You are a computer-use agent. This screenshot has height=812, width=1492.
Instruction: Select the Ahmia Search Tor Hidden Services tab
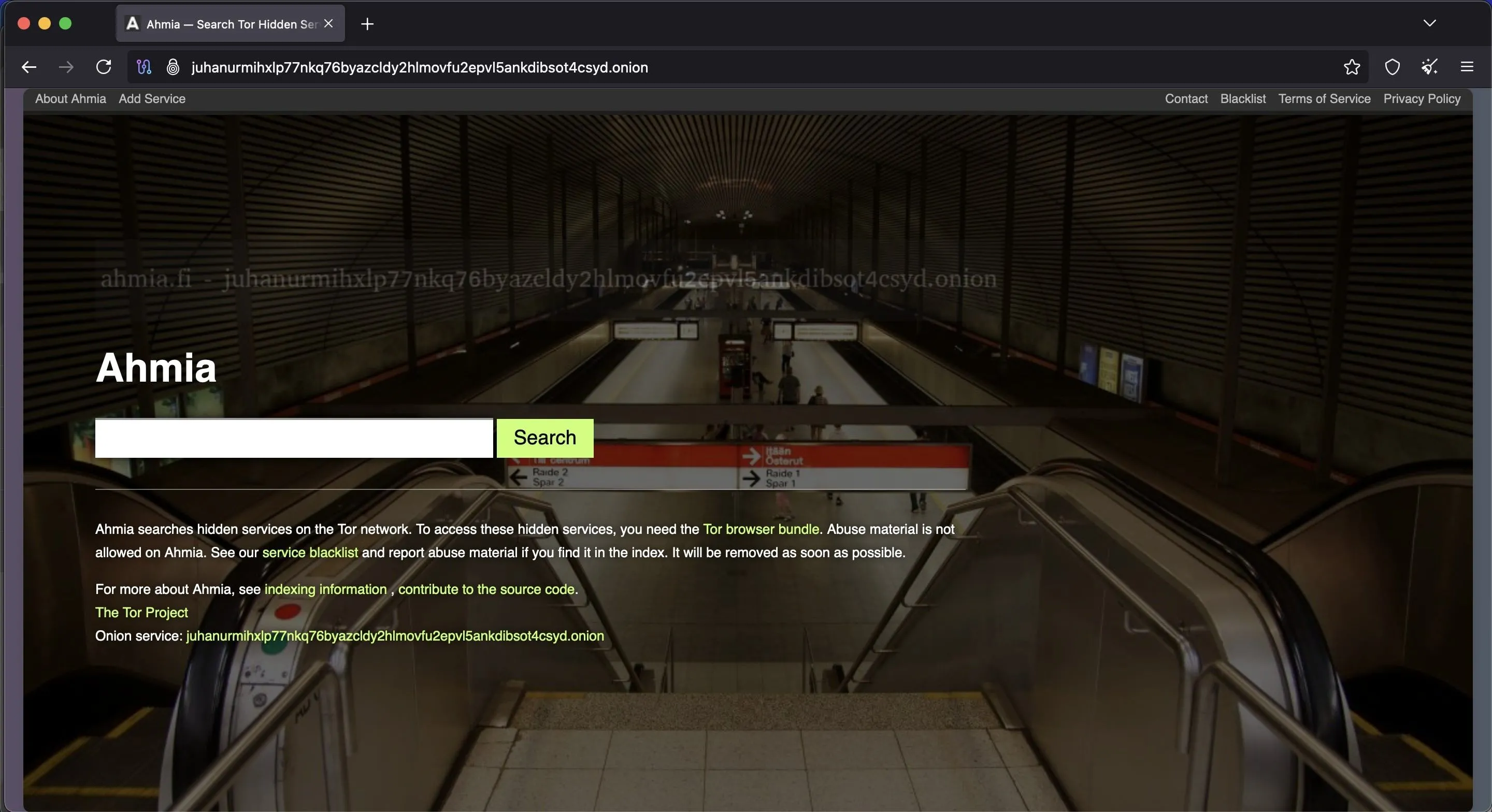231,24
